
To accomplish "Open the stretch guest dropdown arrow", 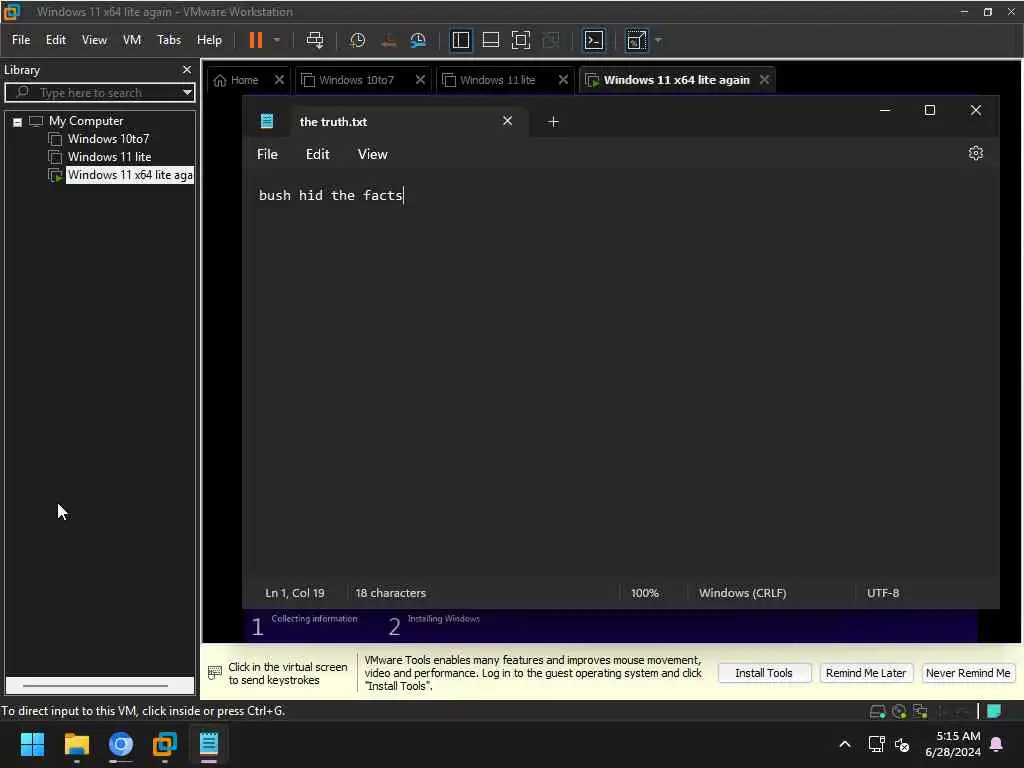I will (658, 40).
